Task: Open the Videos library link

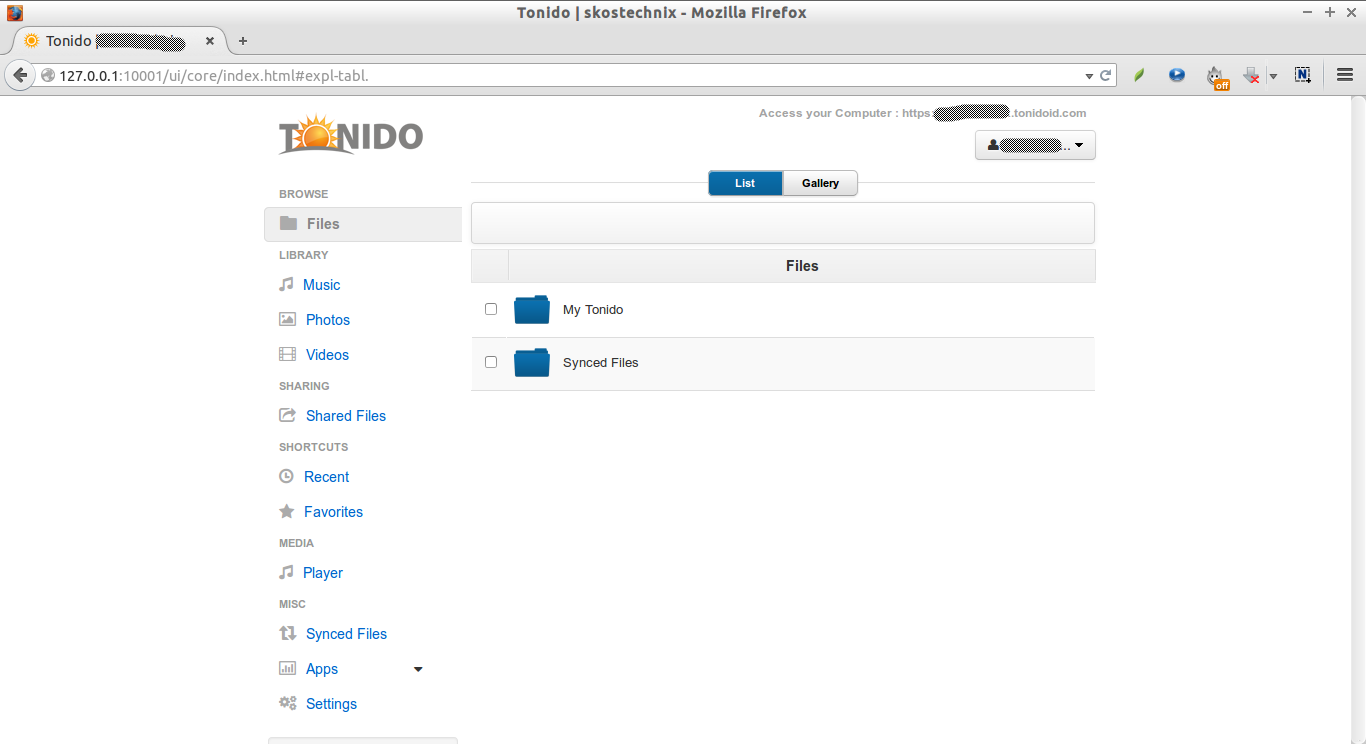Action: coord(327,355)
